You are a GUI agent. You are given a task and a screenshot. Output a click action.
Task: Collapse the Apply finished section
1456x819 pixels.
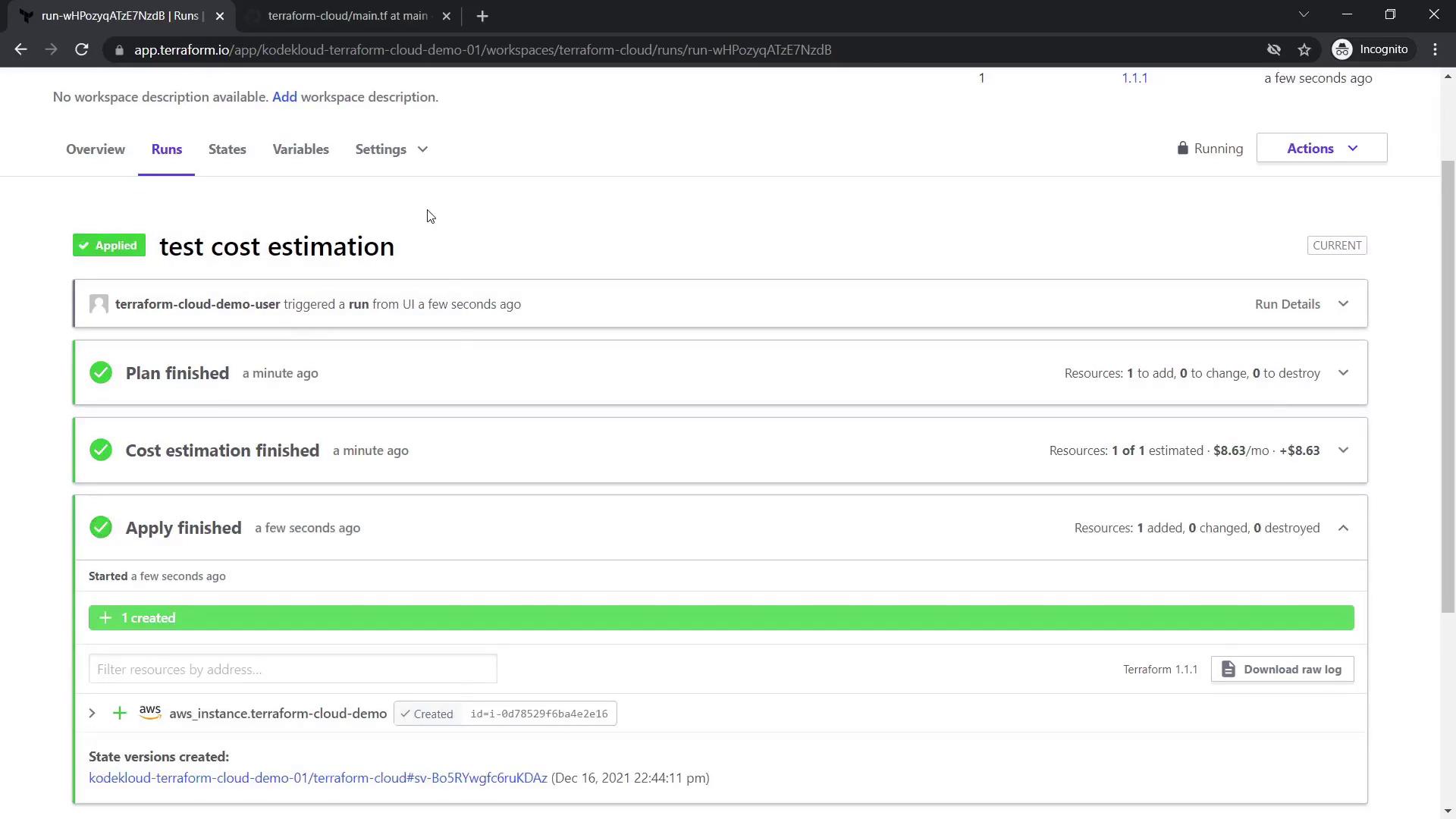pyautogui.click(x=1343, y=528)
